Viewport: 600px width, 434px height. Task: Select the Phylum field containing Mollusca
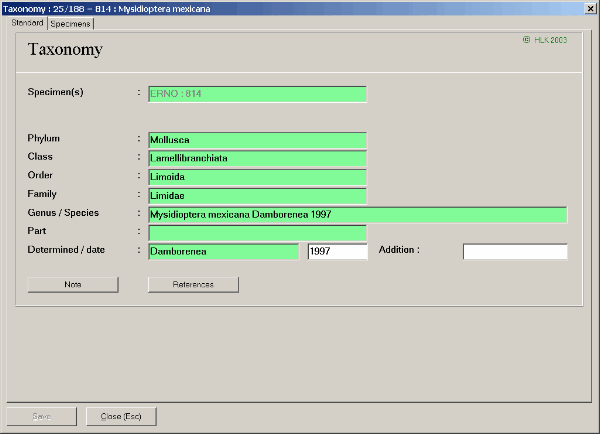point(257,140)
